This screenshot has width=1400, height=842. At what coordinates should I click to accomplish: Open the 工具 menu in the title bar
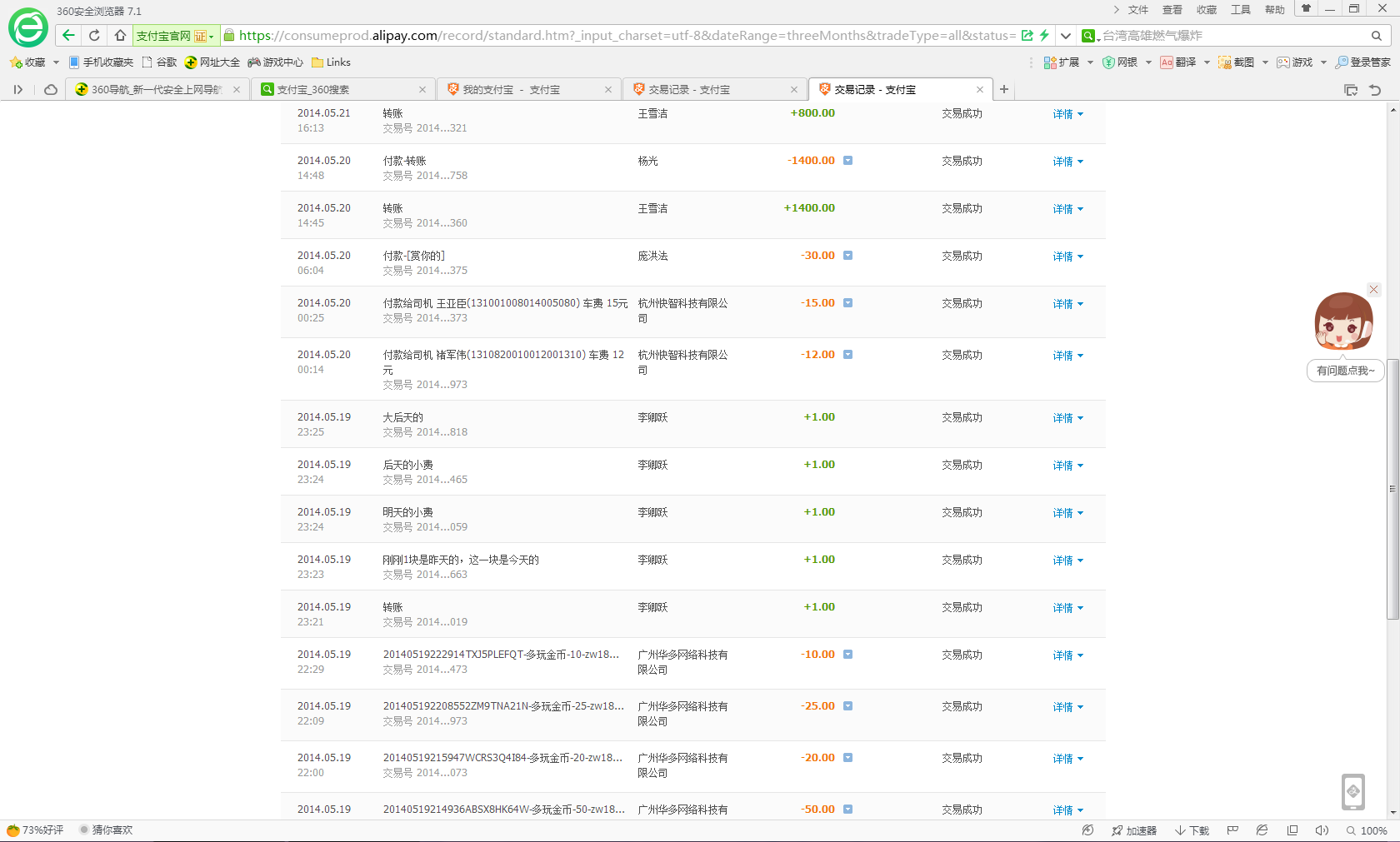pyautogui.click(x=1241, y=10)
